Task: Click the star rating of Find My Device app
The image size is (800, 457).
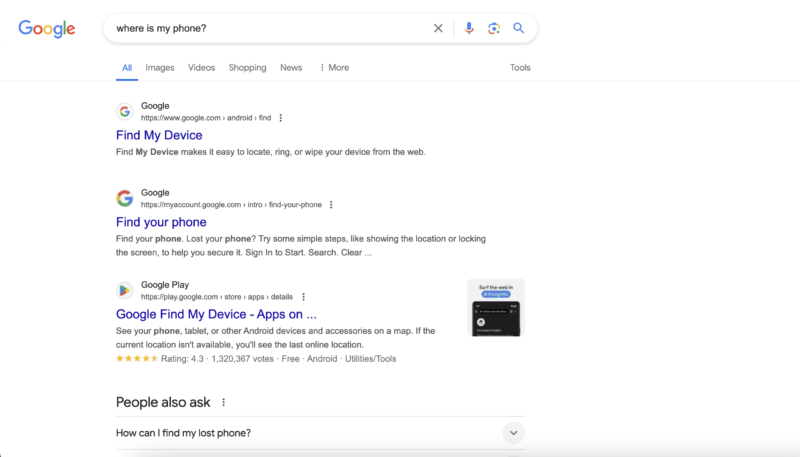Action: (x=137, y=359)
